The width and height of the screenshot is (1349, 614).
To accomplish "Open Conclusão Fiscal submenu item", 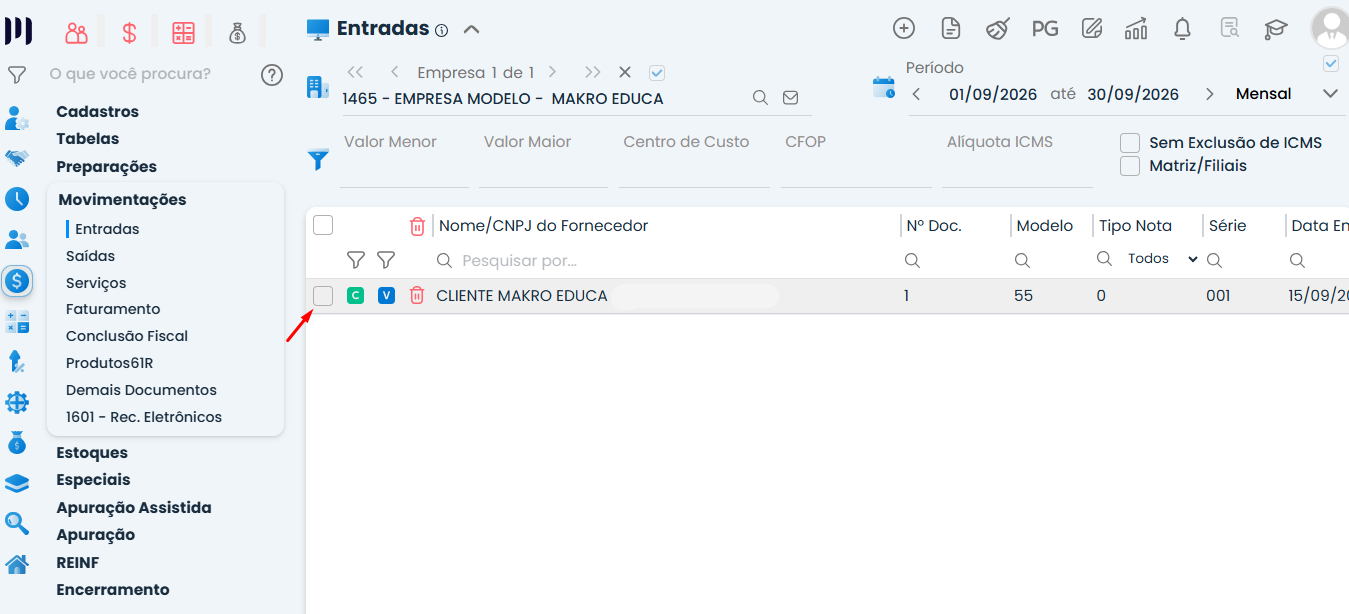I will tap(127, 336).
